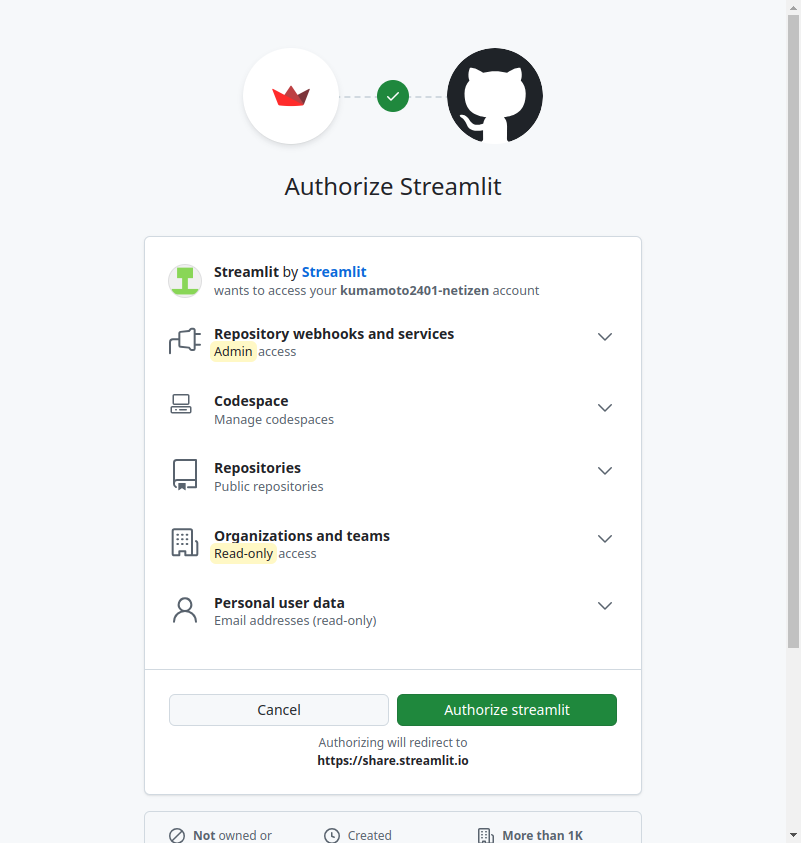Expand the Codespace permission chevron

(604, 408)
